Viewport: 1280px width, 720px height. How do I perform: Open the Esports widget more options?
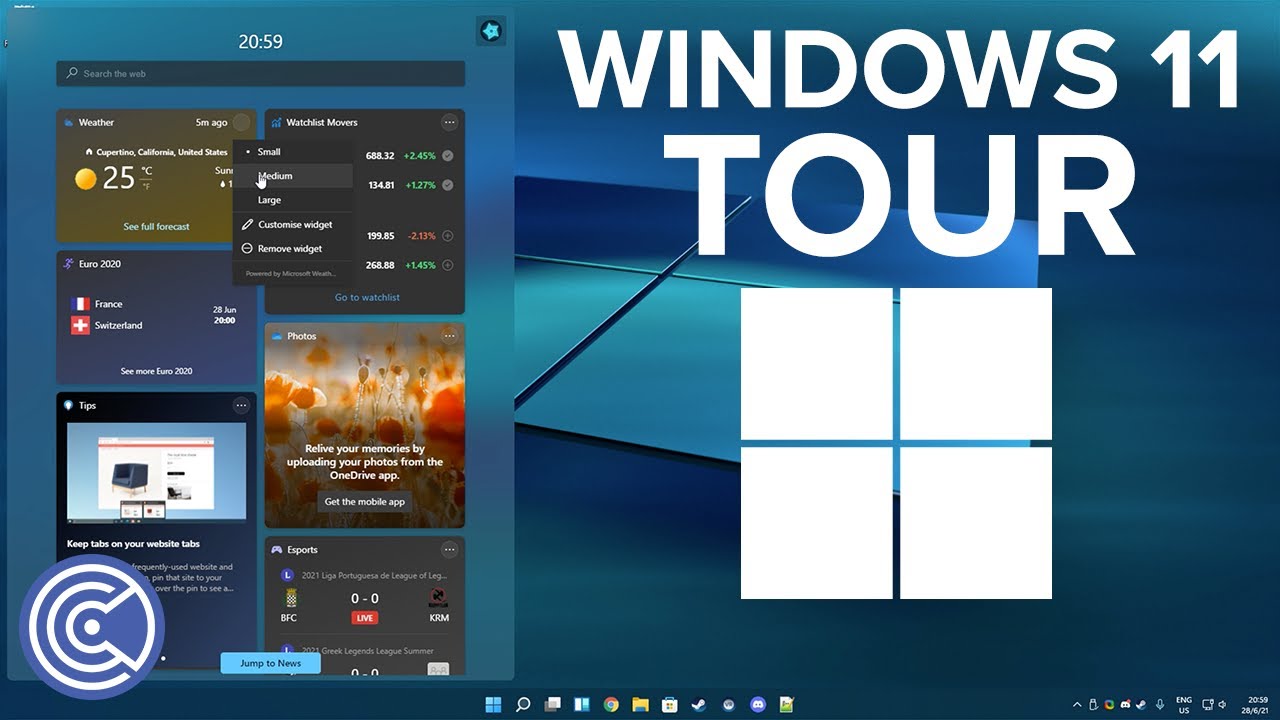449,549
